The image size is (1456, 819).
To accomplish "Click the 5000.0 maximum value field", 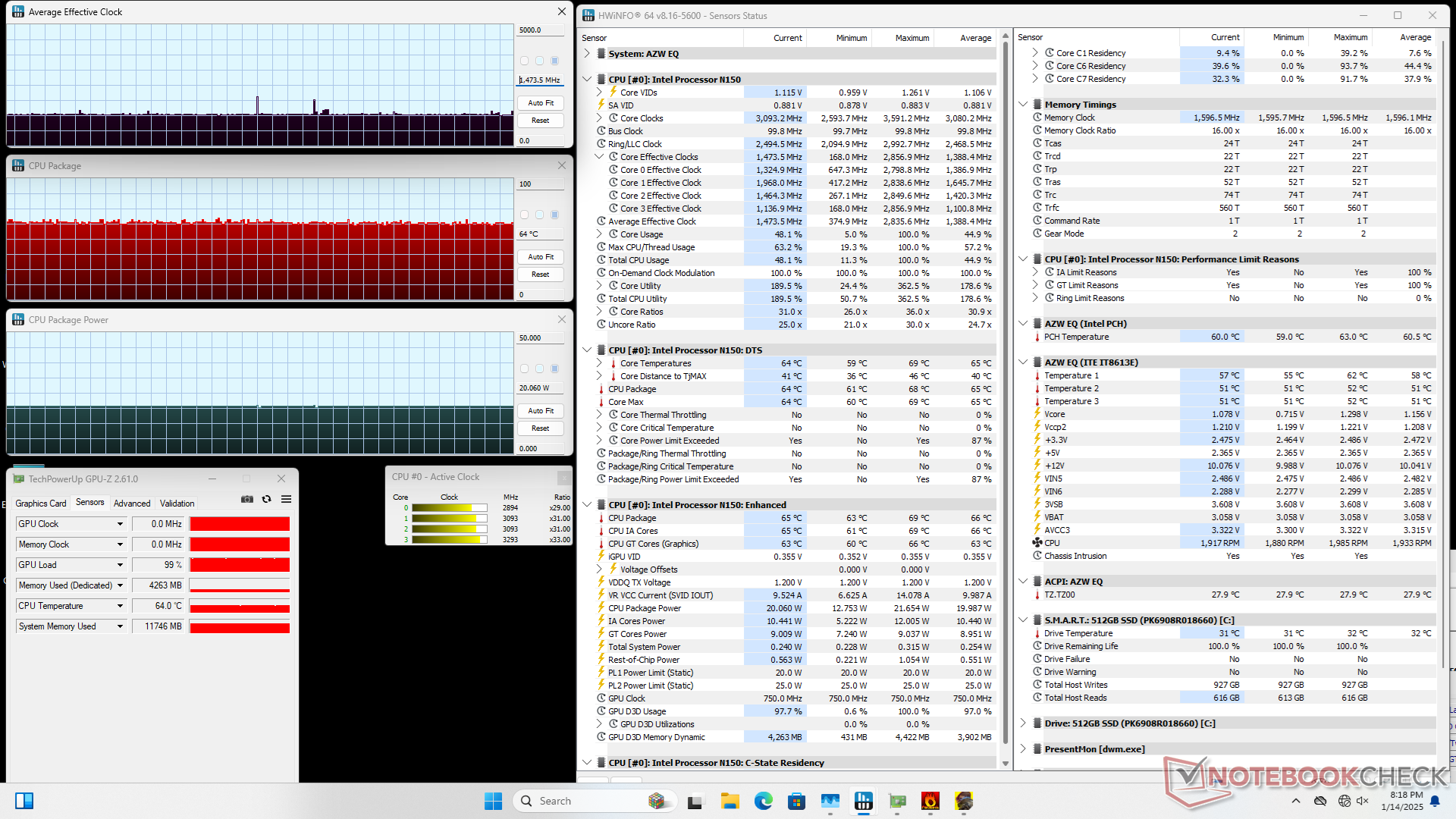I will [540, 30].
